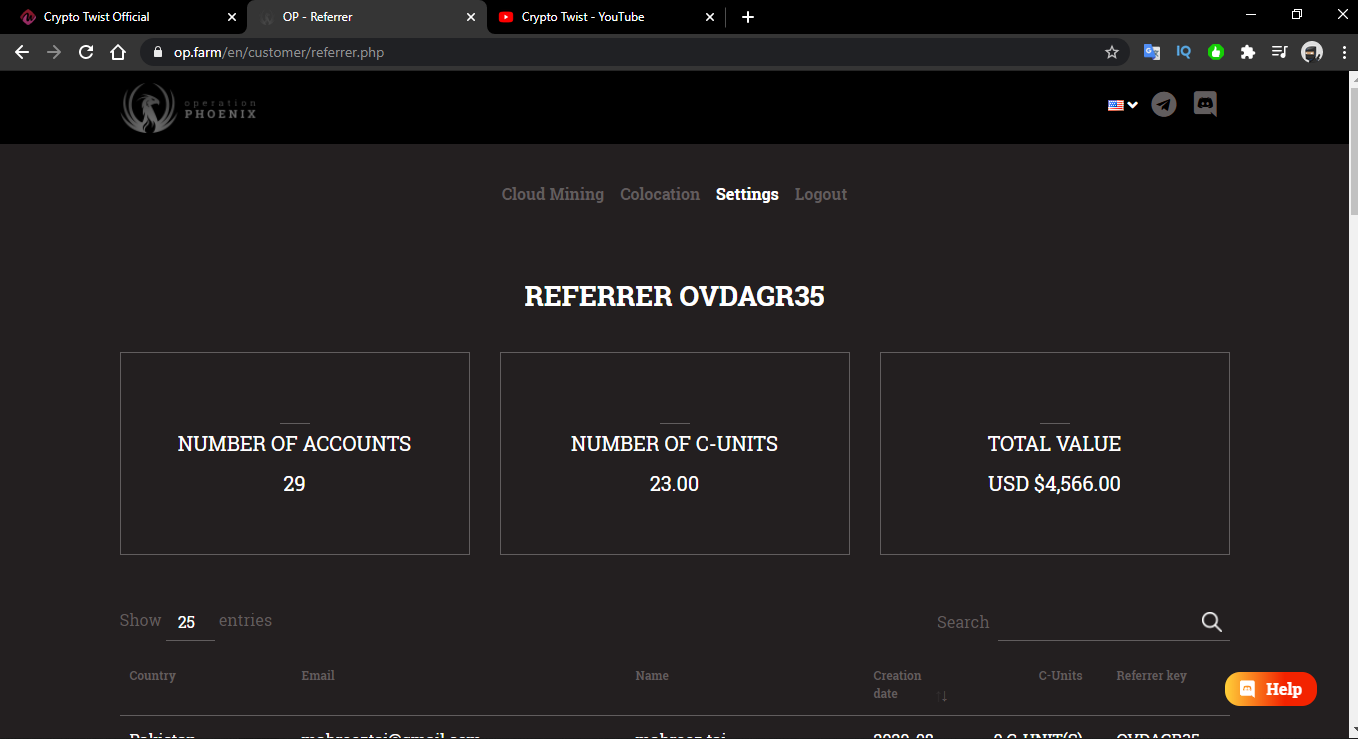Viewport: 1358px width, 739px height.
Task: Switch to the Crypto Twist - YouTube tab
Action: 607,17
